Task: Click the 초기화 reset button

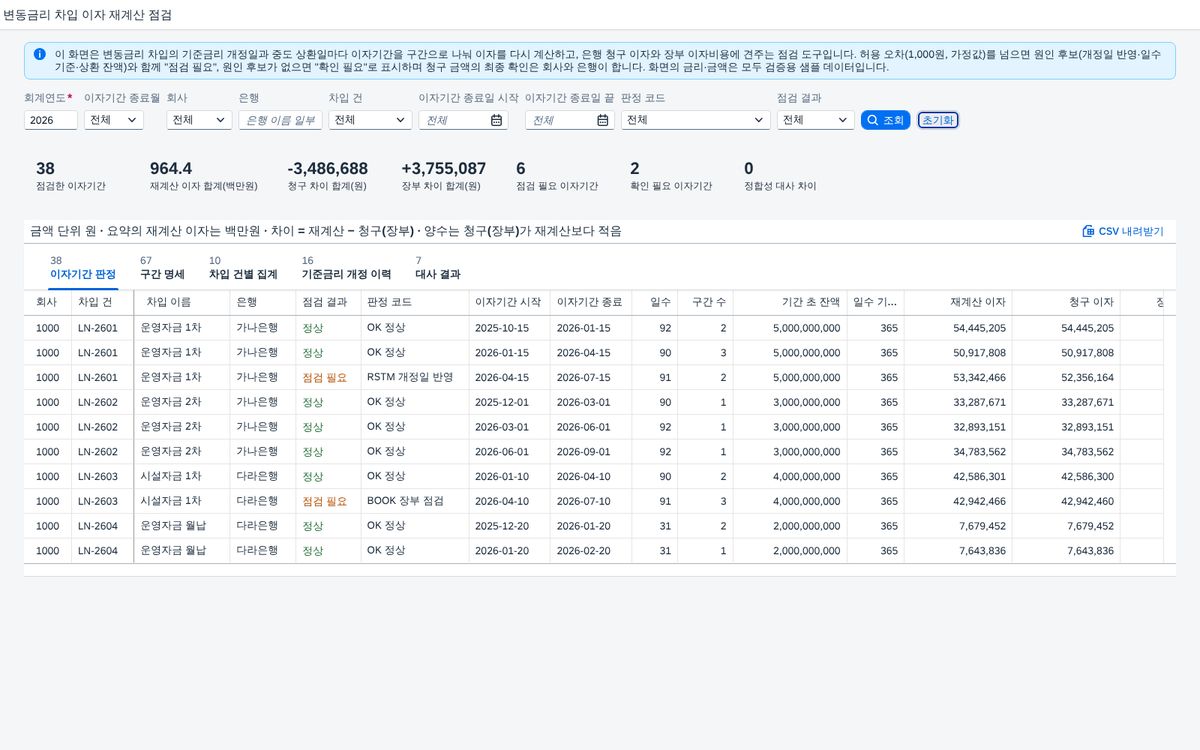Action: click(x=938, y=120)
